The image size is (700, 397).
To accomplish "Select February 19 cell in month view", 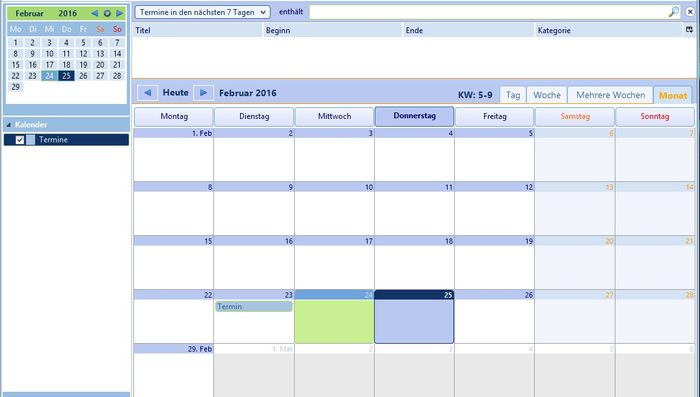I will [495, 263].
